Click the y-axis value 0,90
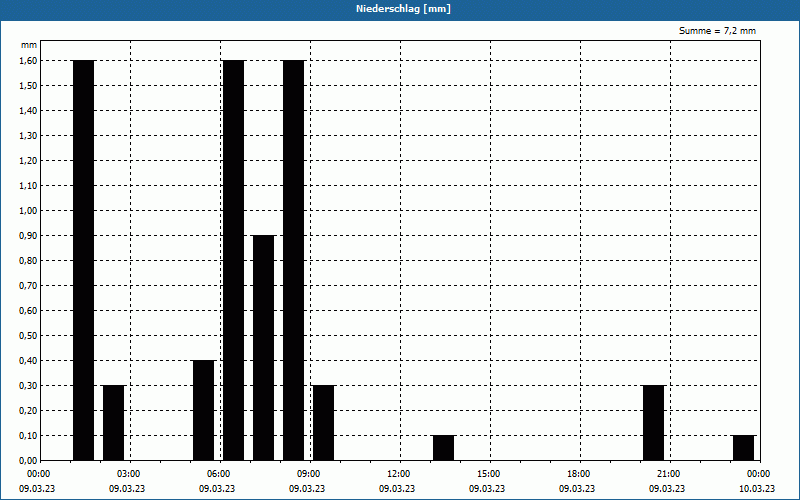Image resolution: width=800 pixels, height=500 pixels. [x=28, y=236]
